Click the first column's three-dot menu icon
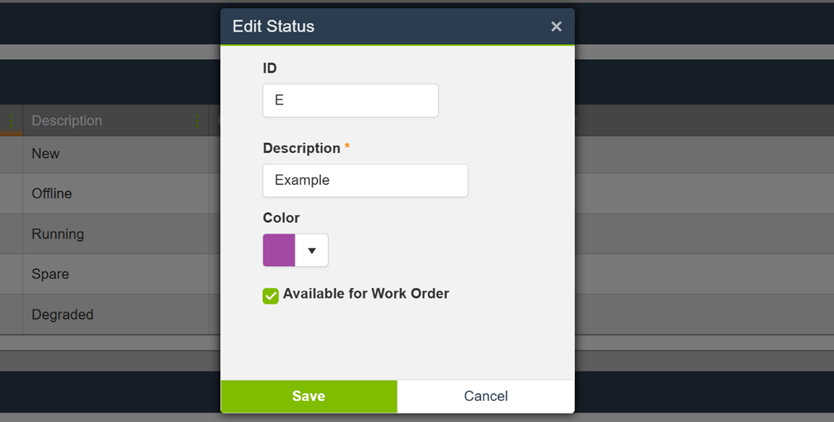 11,121
